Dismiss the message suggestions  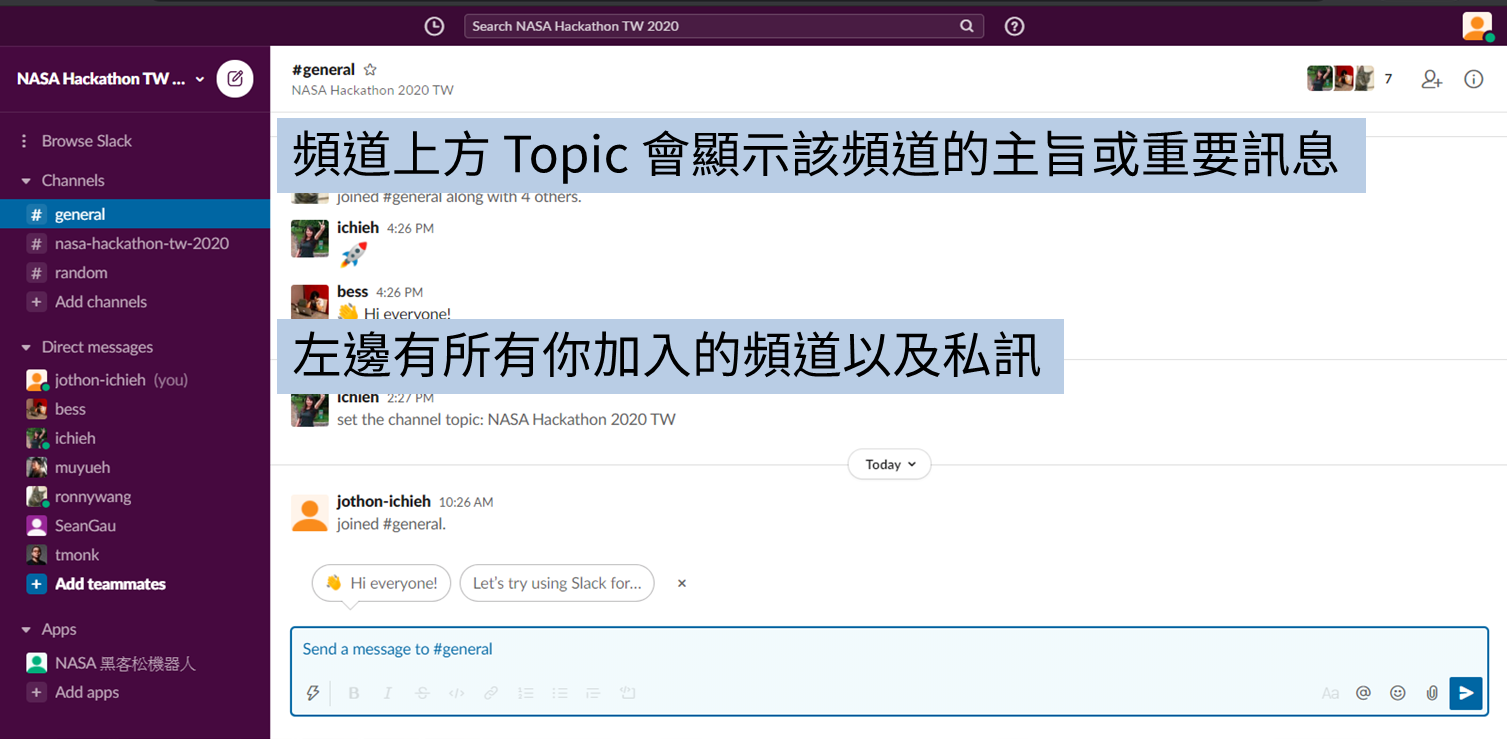click(x=682, y=583)
